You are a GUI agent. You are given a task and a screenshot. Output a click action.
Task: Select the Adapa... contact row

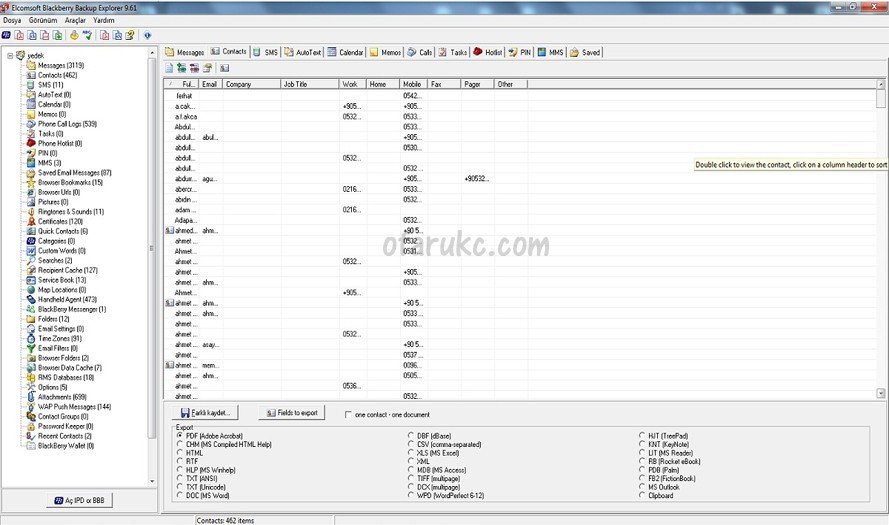click(x=520, y=220)
